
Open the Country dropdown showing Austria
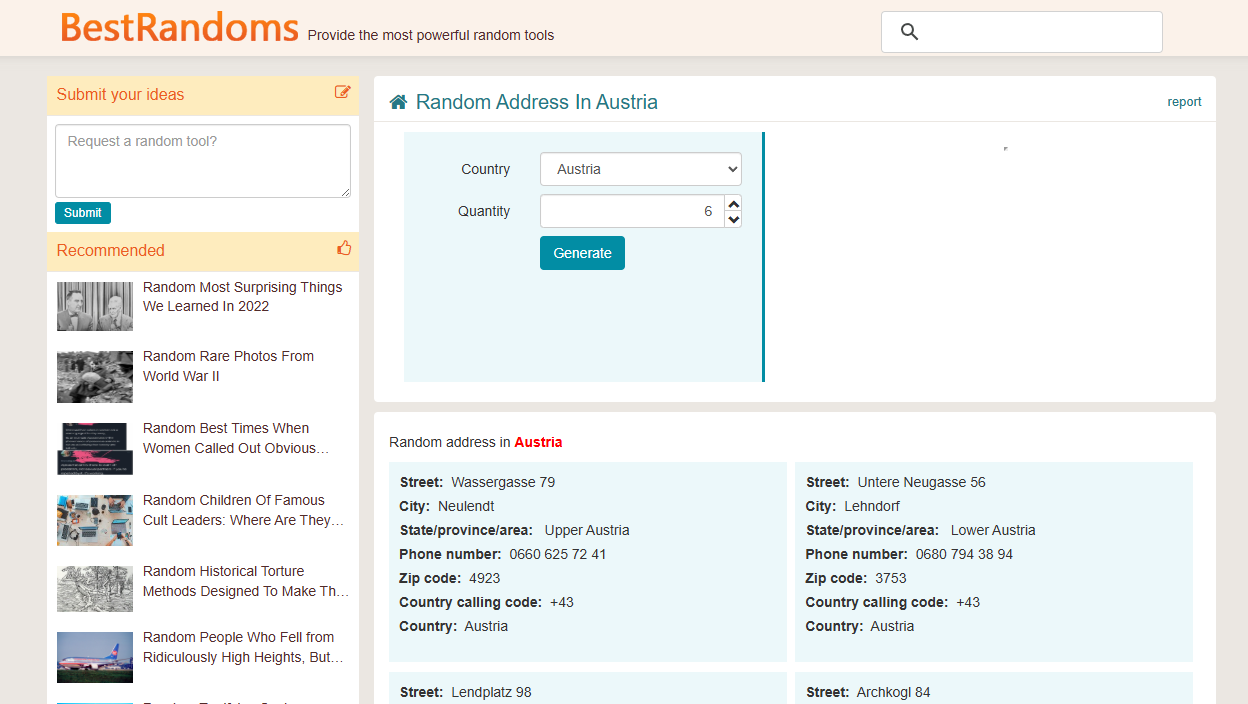pos(640,169)
